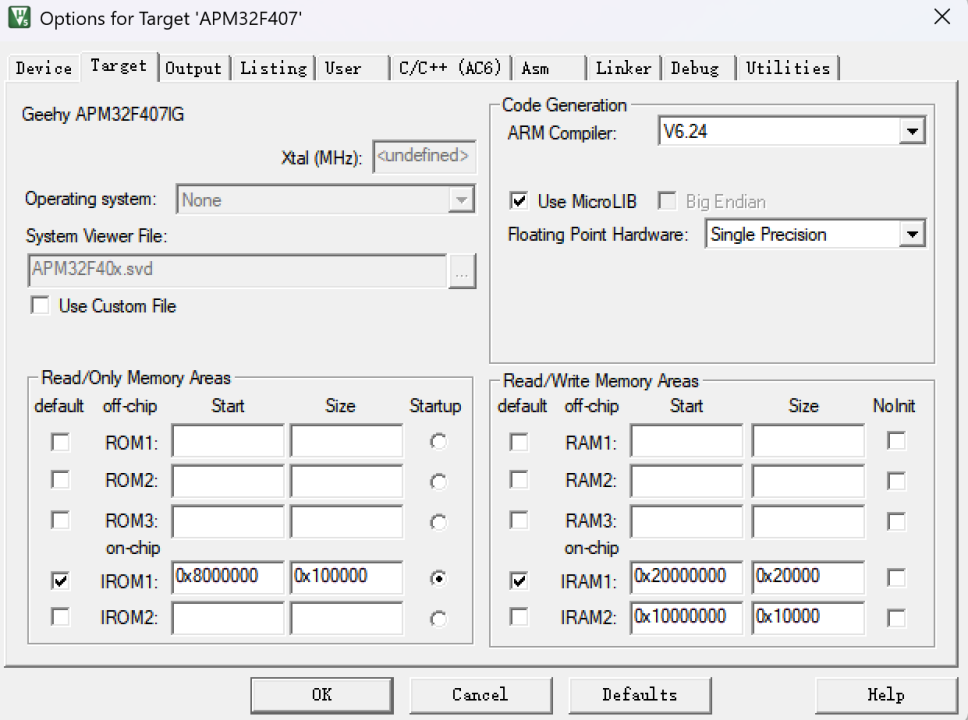This screenshot has height=720, width=968.
Task: Select the ROM1 Startup radio button
Action: [x=438, y=441]
